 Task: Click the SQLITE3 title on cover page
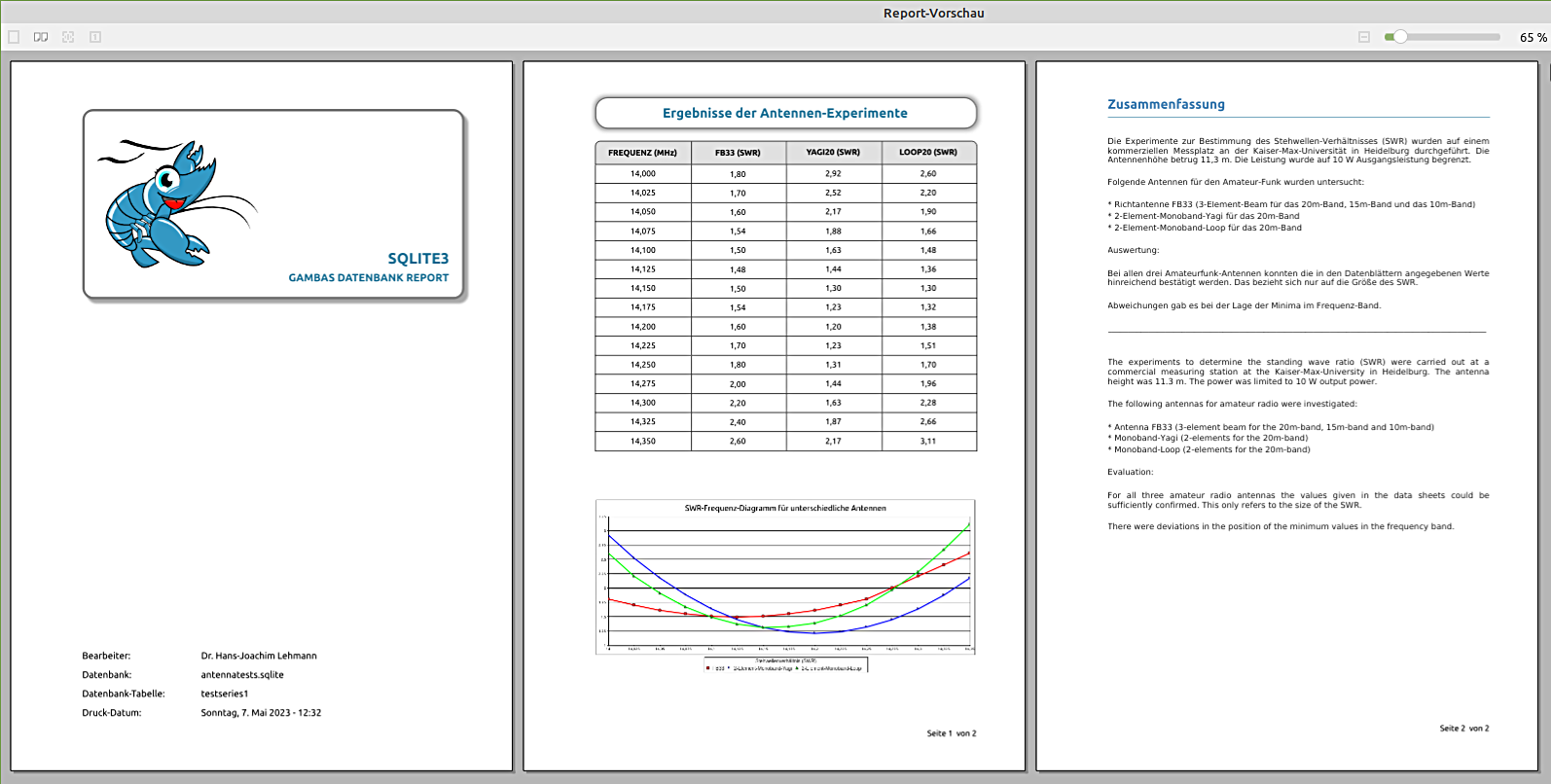click(x=417, y=259)
